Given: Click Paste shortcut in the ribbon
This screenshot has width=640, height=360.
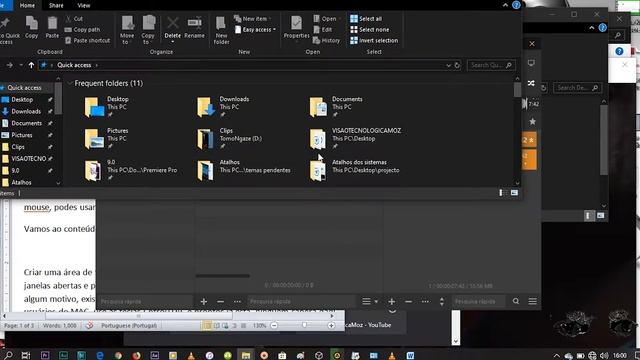Looking at the screenshot, I should pos(88,40).
